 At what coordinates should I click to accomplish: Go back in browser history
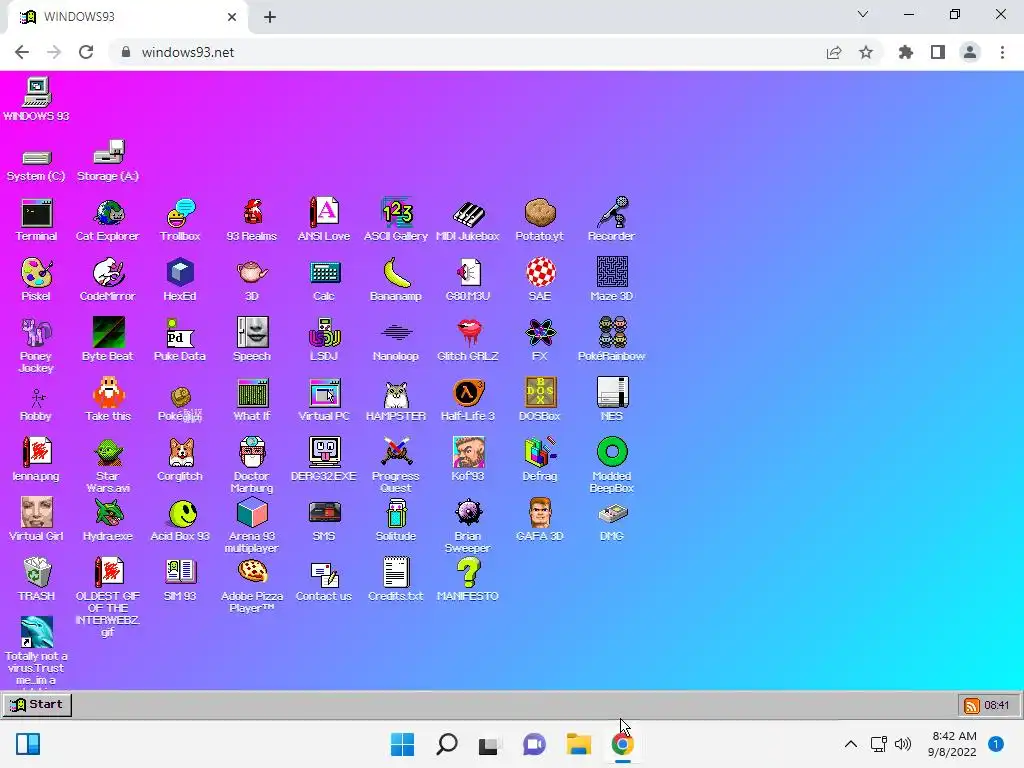22,52
